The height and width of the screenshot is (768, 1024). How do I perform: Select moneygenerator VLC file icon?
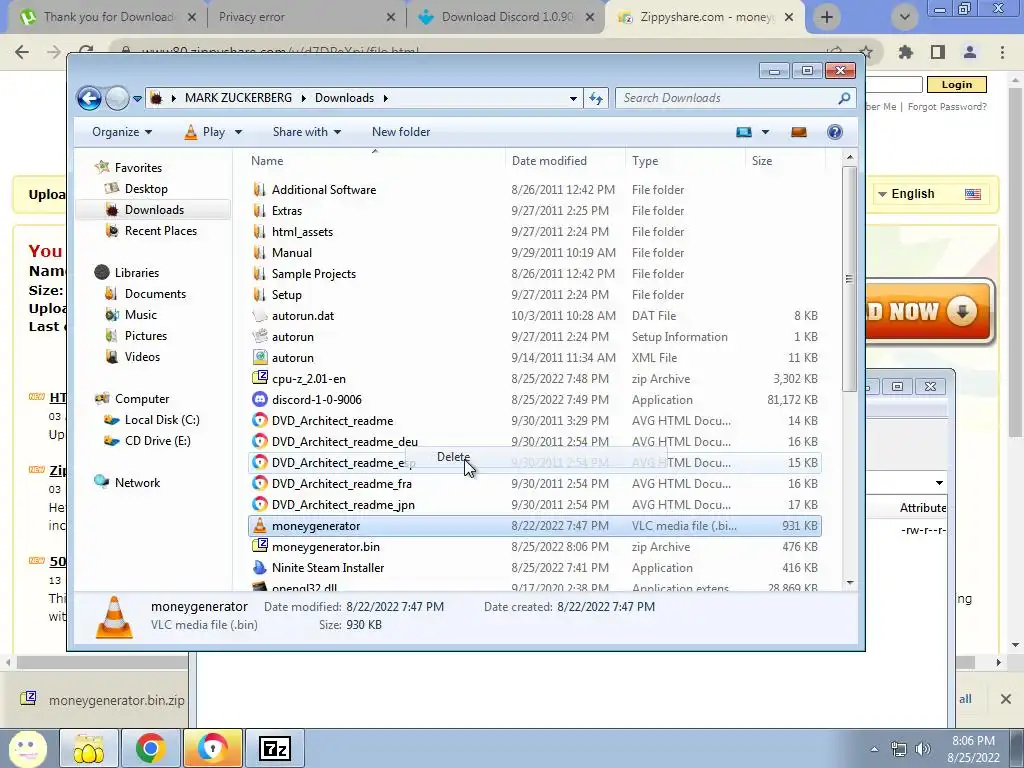coord(260,526)
